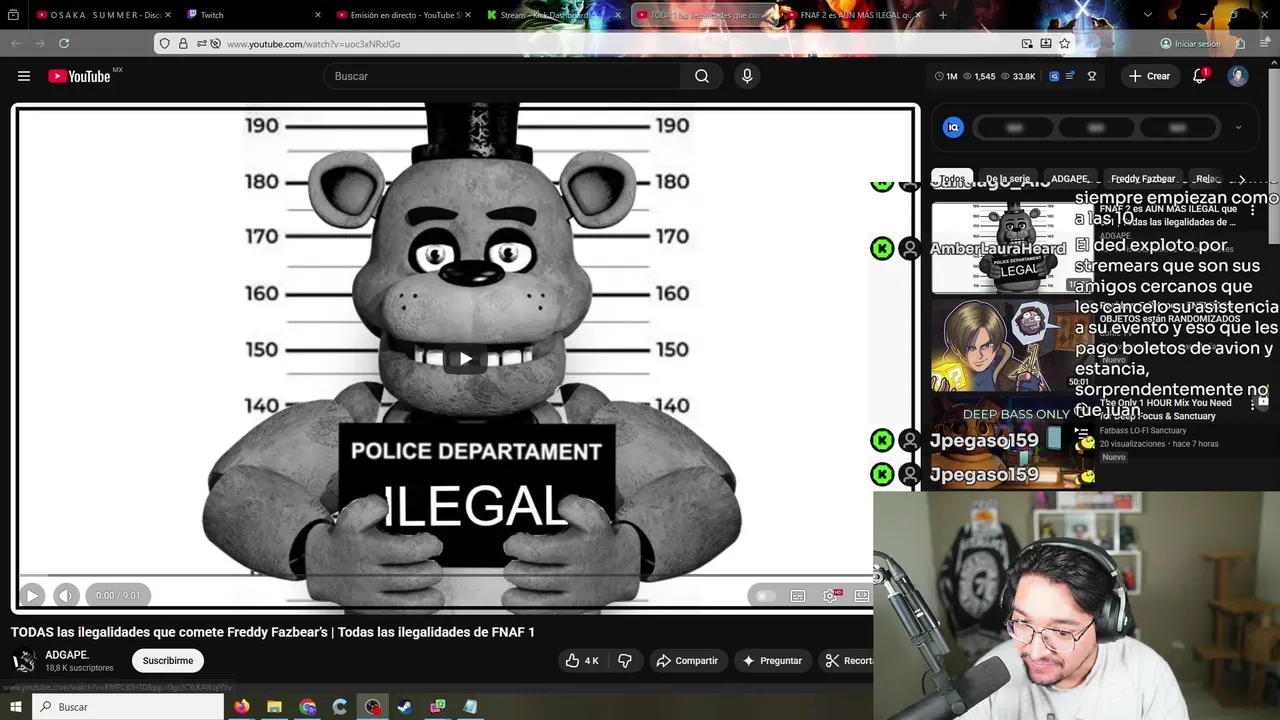
Task: Open the YouTube notifications bell
Action: click(1200, 76)
